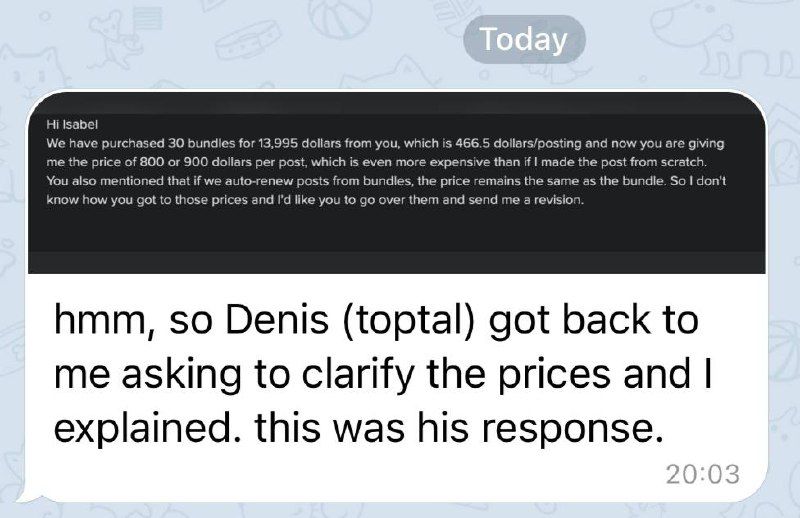Click the 20:03 message timestamp
This screenshot has width=800, height=518.
(703, 473)
